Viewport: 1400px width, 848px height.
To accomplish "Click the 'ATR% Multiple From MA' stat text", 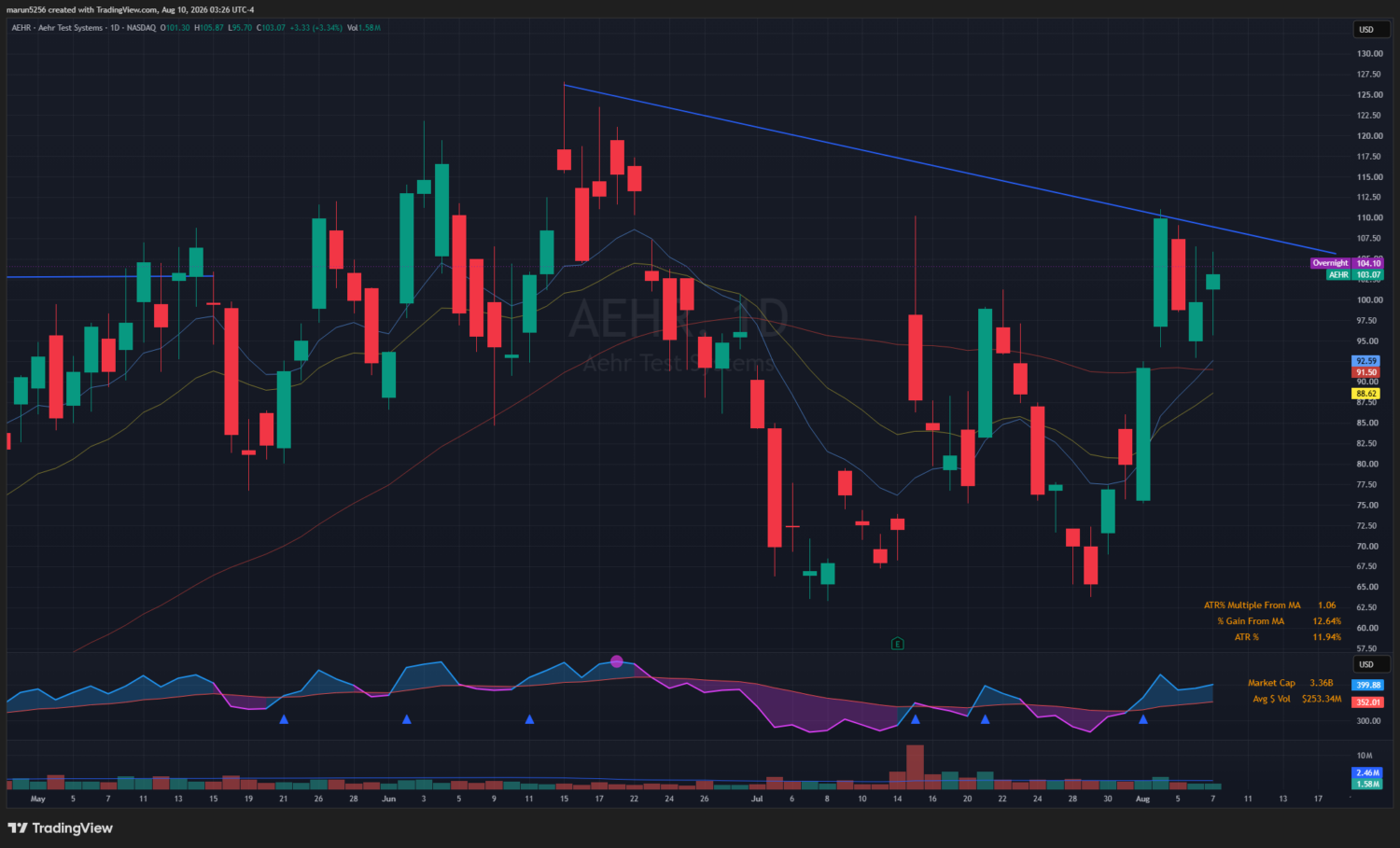I will pos(1252,605).
